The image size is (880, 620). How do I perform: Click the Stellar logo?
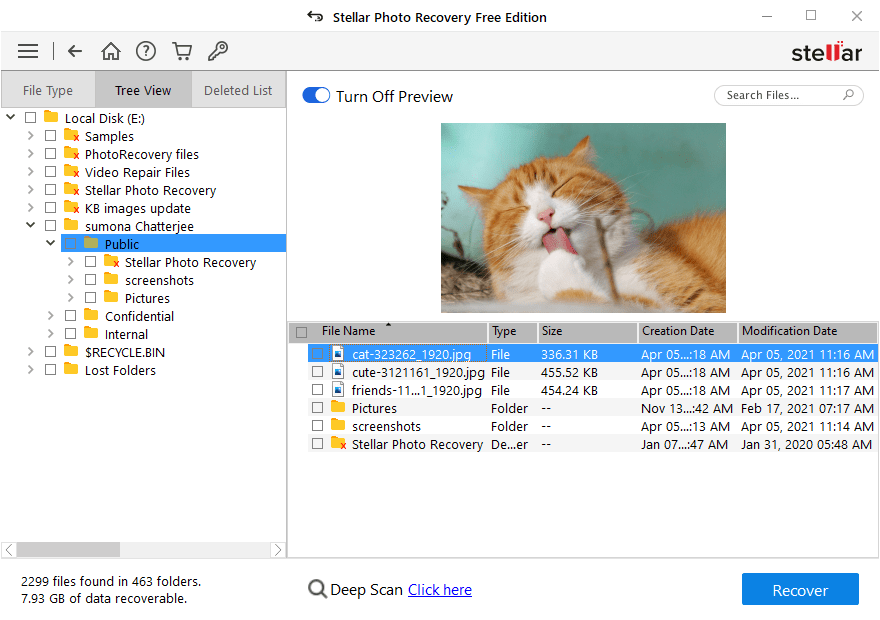point(827,51)
